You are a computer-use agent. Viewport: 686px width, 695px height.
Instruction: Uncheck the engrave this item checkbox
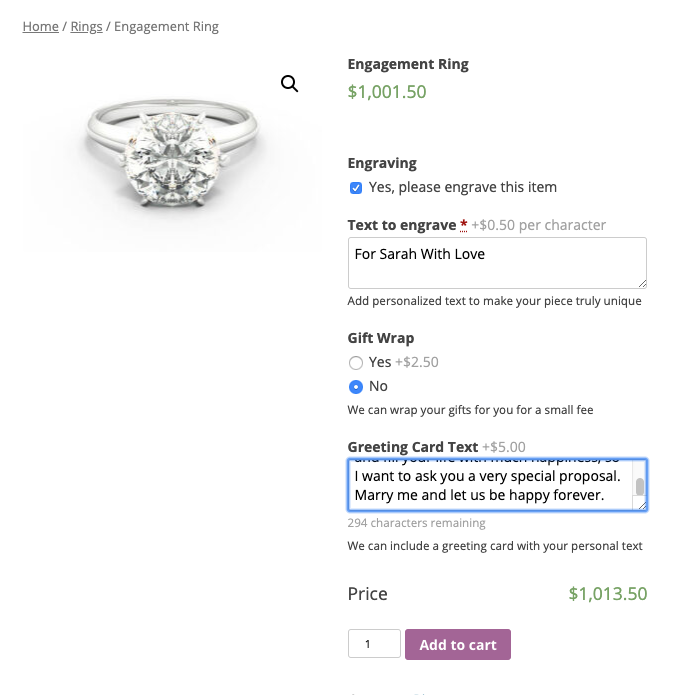pos(356,188)
